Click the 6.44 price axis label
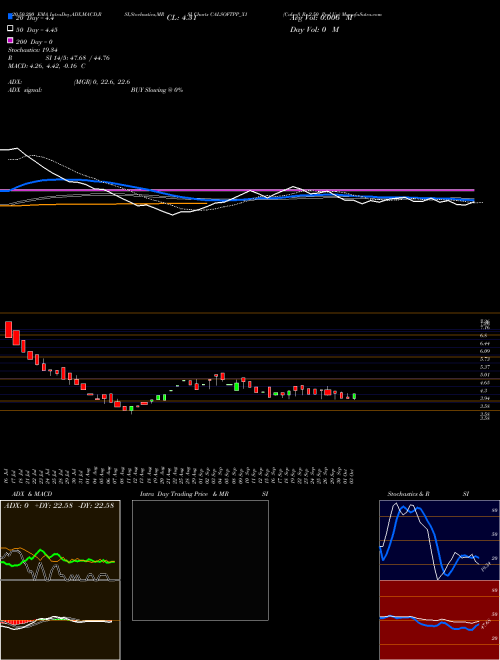500x660 pixels. coord(484,343)
